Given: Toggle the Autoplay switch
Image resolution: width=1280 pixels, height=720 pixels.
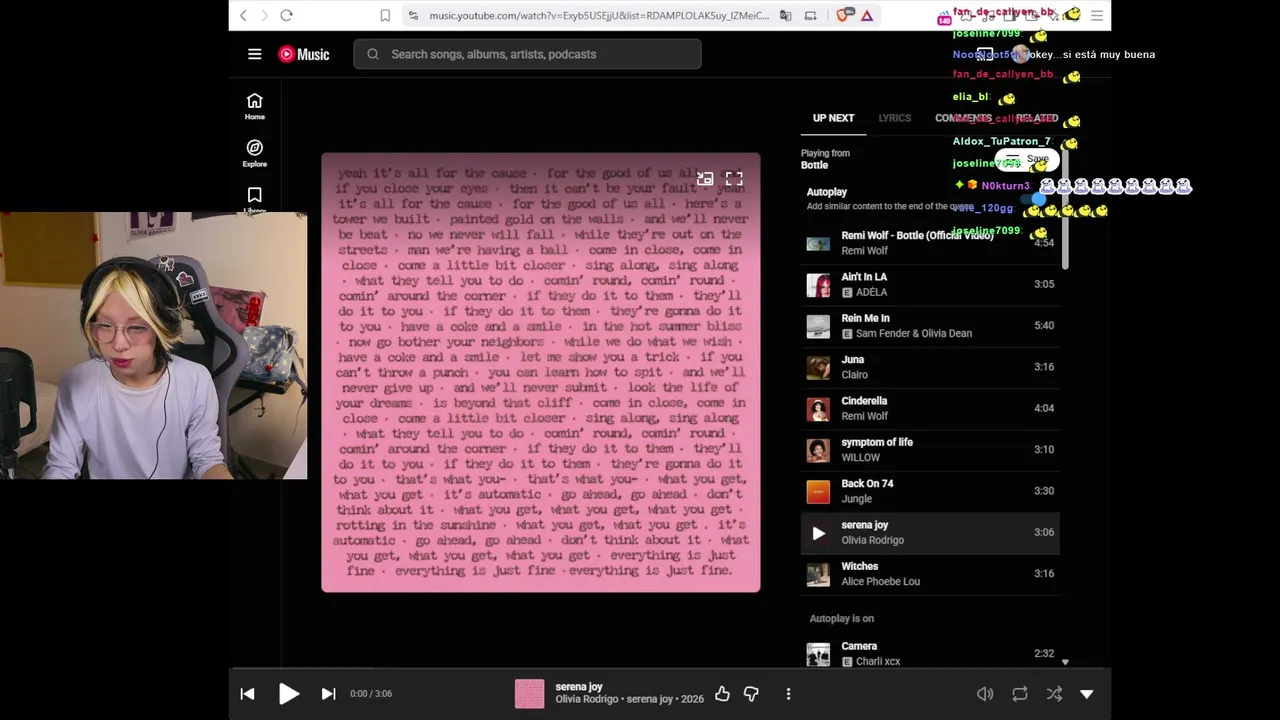Looking at the screenshot, I should point(1036,199).
